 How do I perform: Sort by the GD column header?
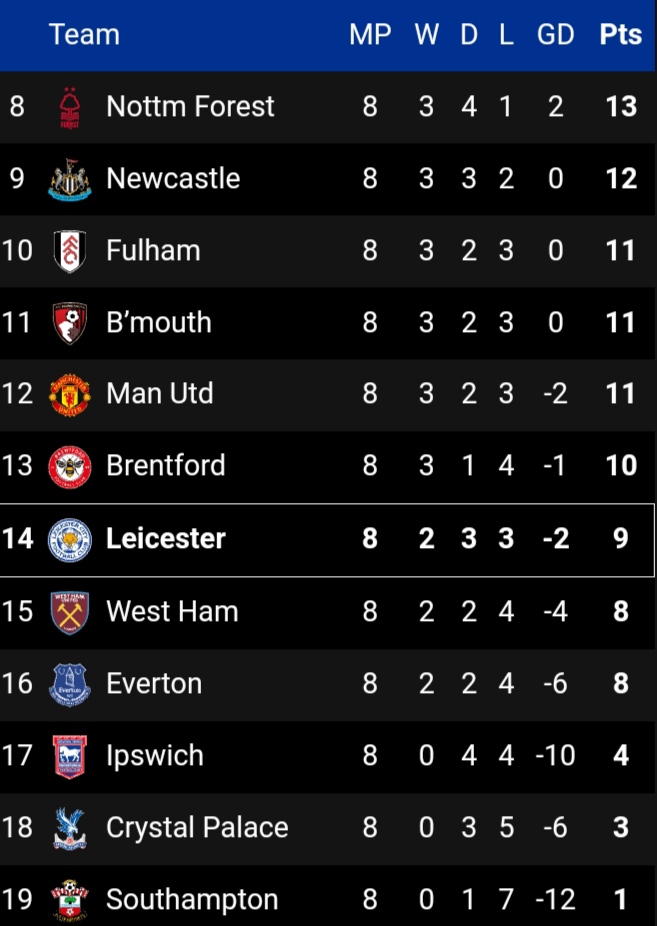pos(555,35)
